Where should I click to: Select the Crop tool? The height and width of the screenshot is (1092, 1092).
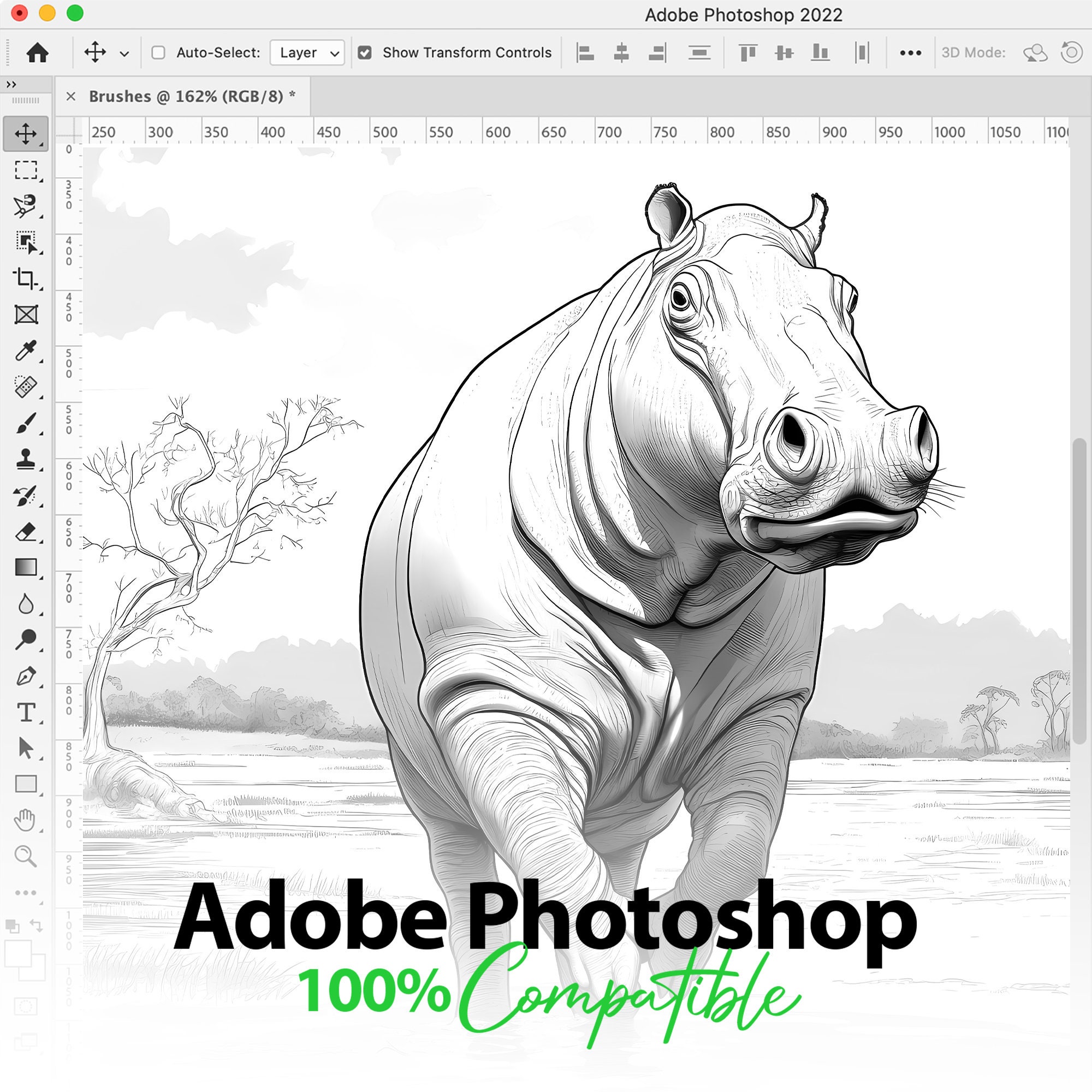click(26, 278)
